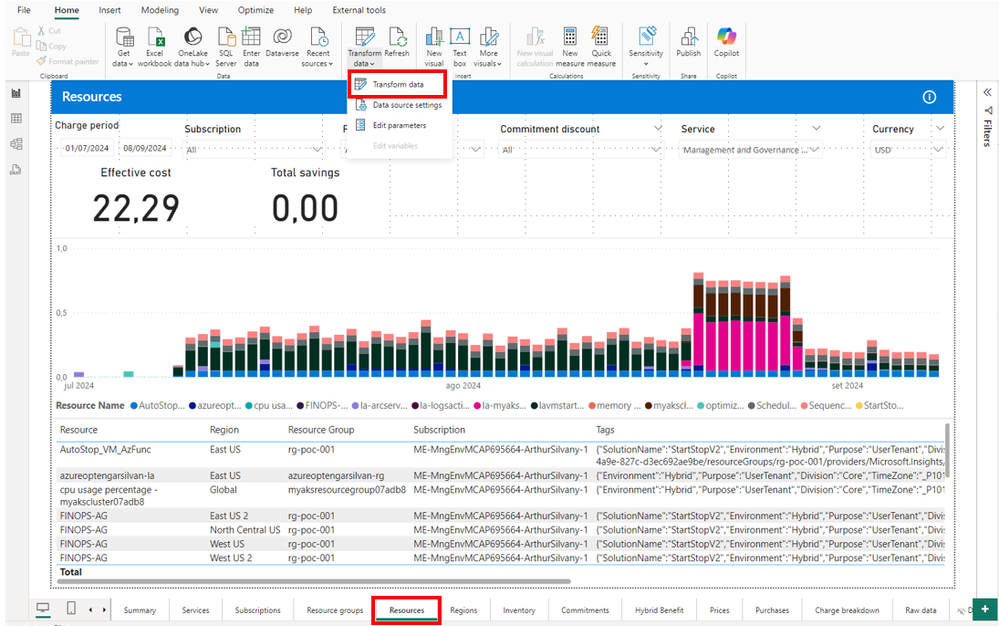The image size is (999, 626).
Task: Choose Edit parameters option
Action: point(399,125)
